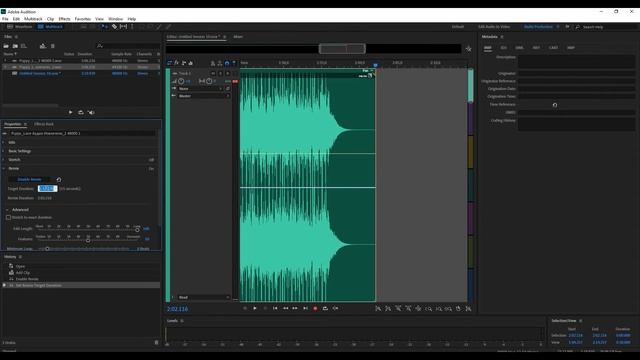Select the Slip tool in toolbar
Image resolution: width=640 pixels, height=360 pixels.
[x=123, y=27]
